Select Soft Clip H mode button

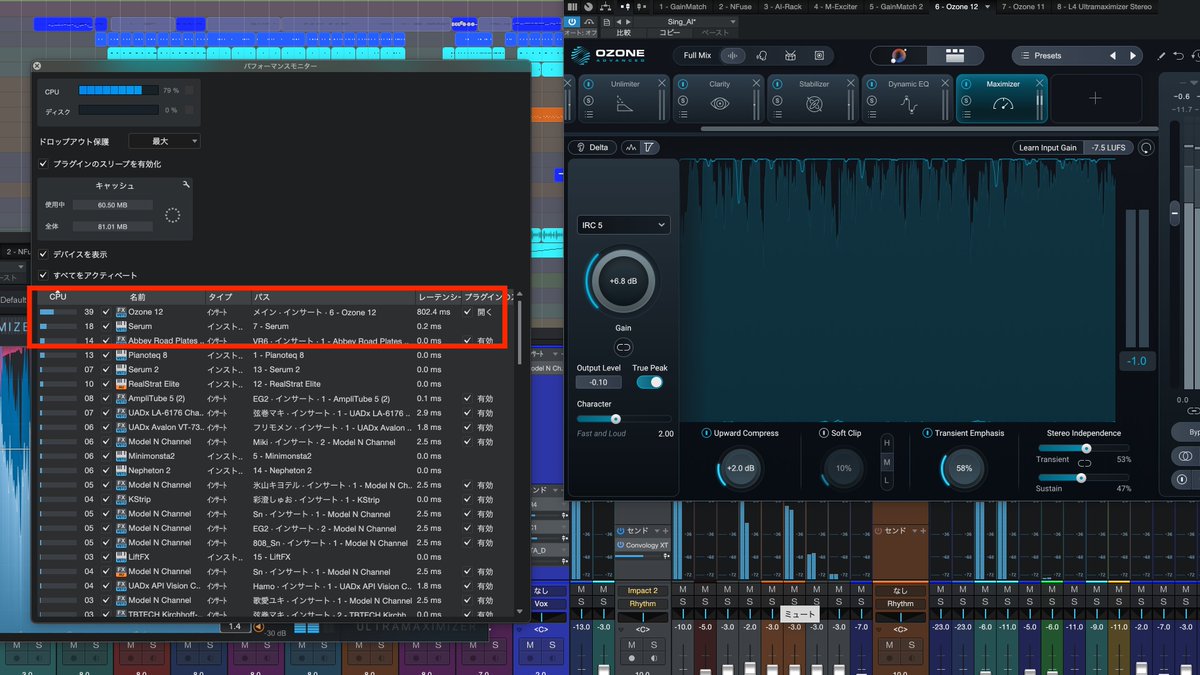pos(885,442)
